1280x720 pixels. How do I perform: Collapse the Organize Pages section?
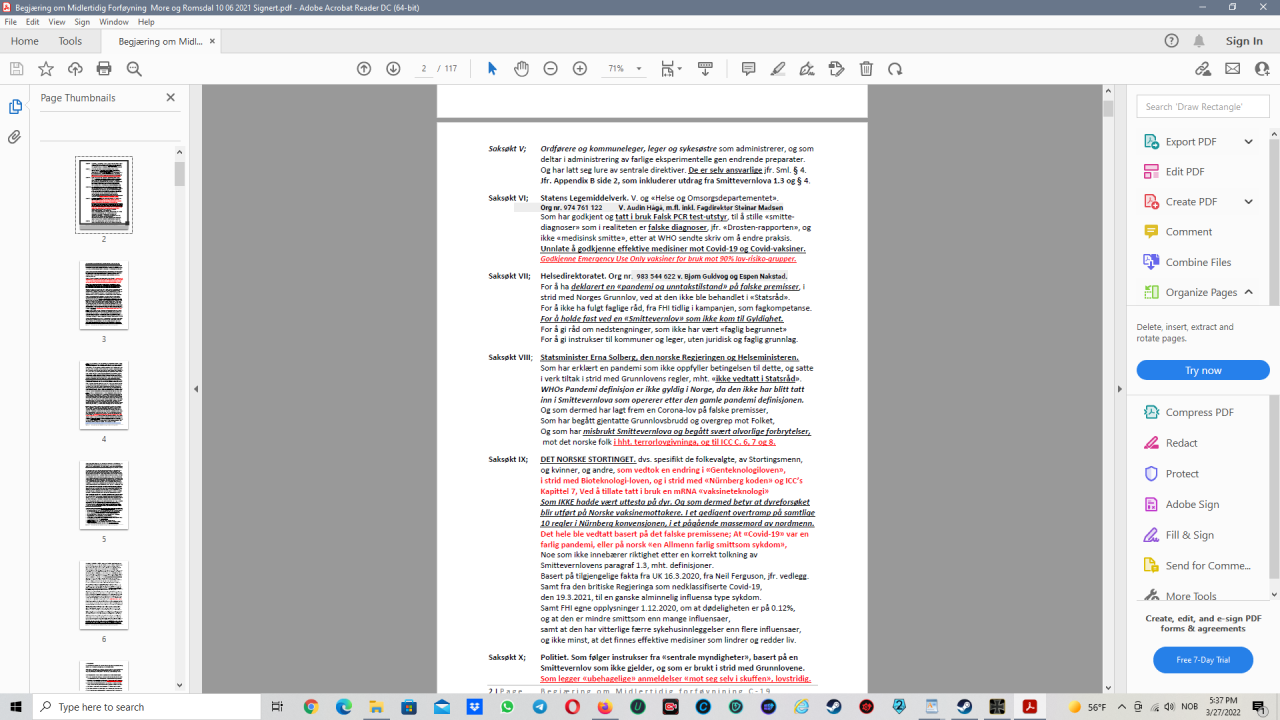pos(1248,292)
